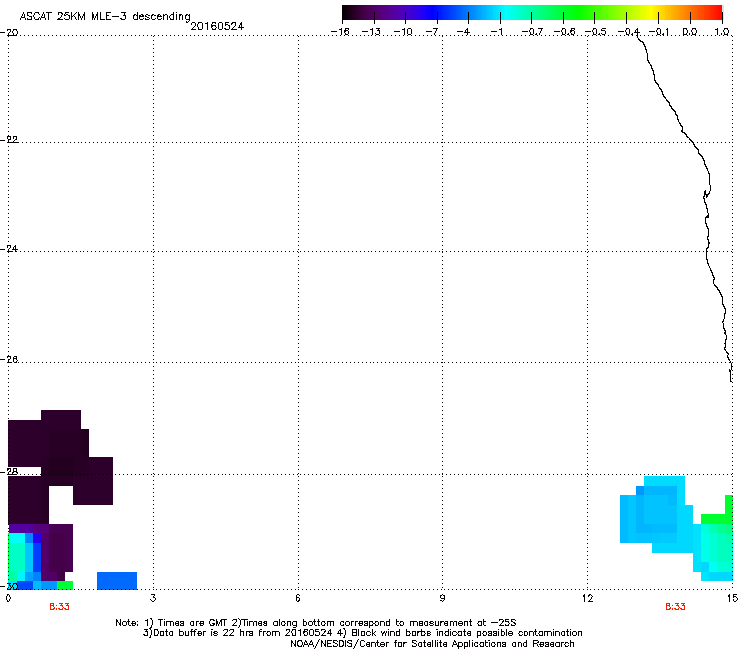Click the -26 latitude axis label
The image size is (740, 650).
click(9, 360)
